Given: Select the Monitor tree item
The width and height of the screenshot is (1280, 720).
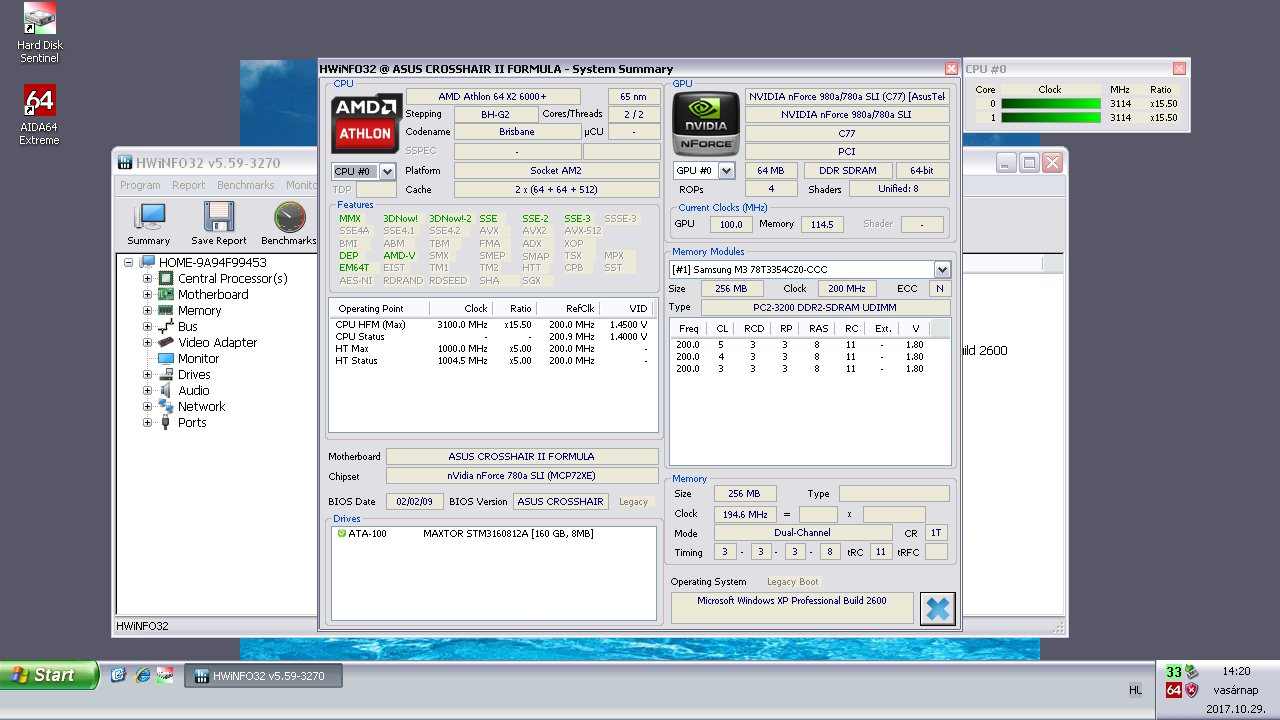Looking at the screenshot, I should coord(198,358).
